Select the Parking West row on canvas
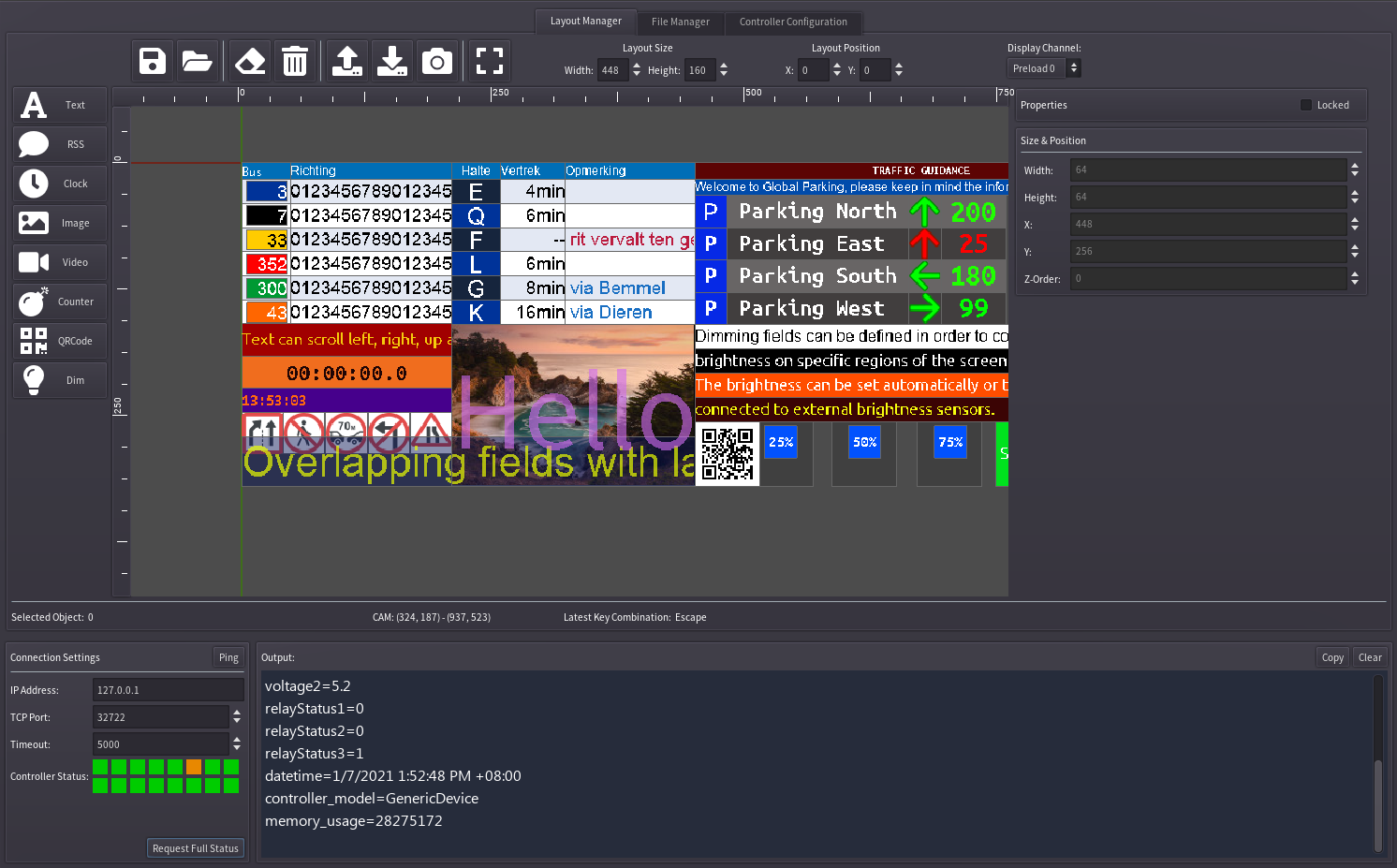Image resolution: width=1397 pixels, height=868 pixels. coord(851,308)
